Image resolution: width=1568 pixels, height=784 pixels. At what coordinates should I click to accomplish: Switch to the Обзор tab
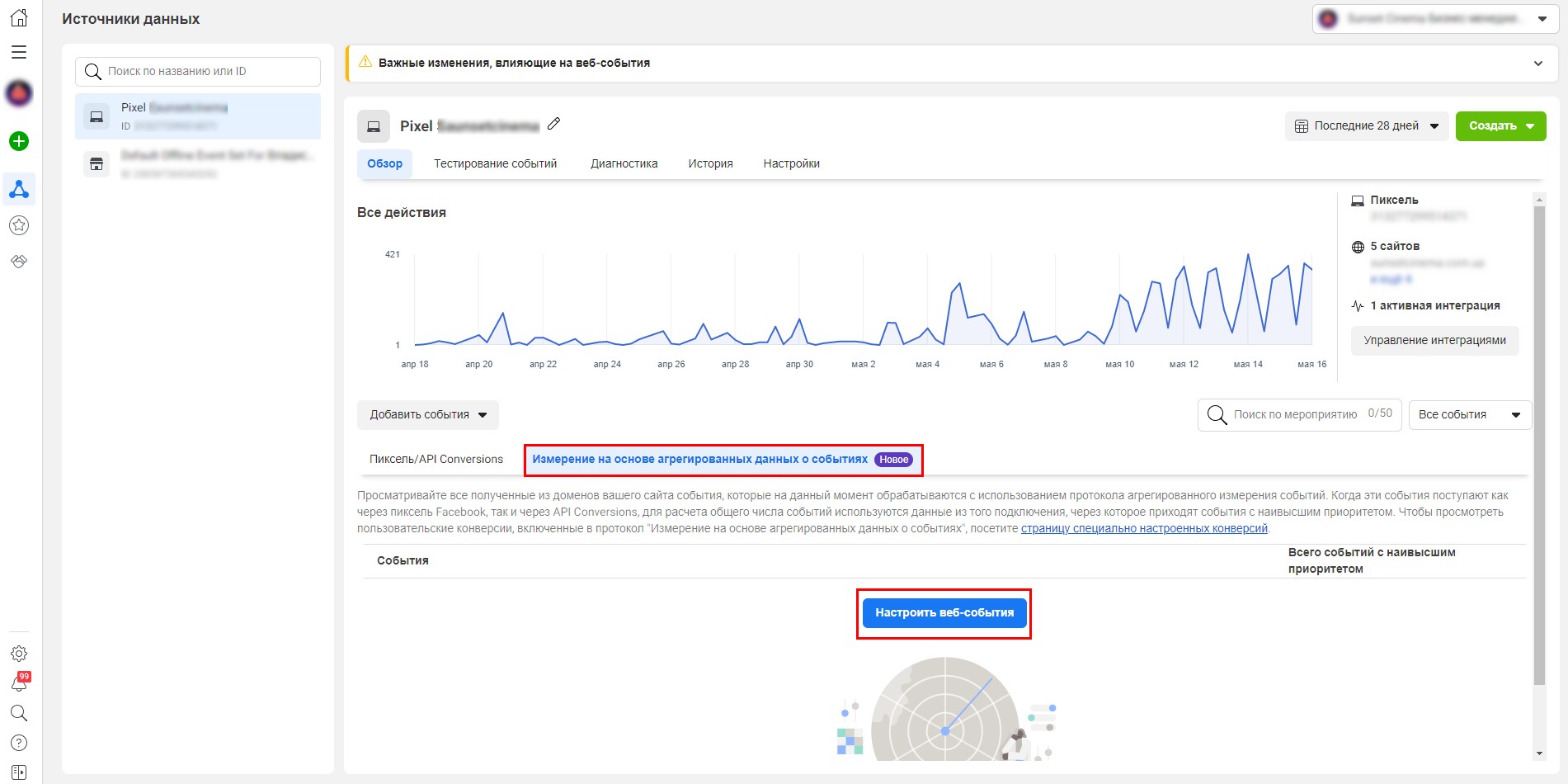click(x=384, y=163)
